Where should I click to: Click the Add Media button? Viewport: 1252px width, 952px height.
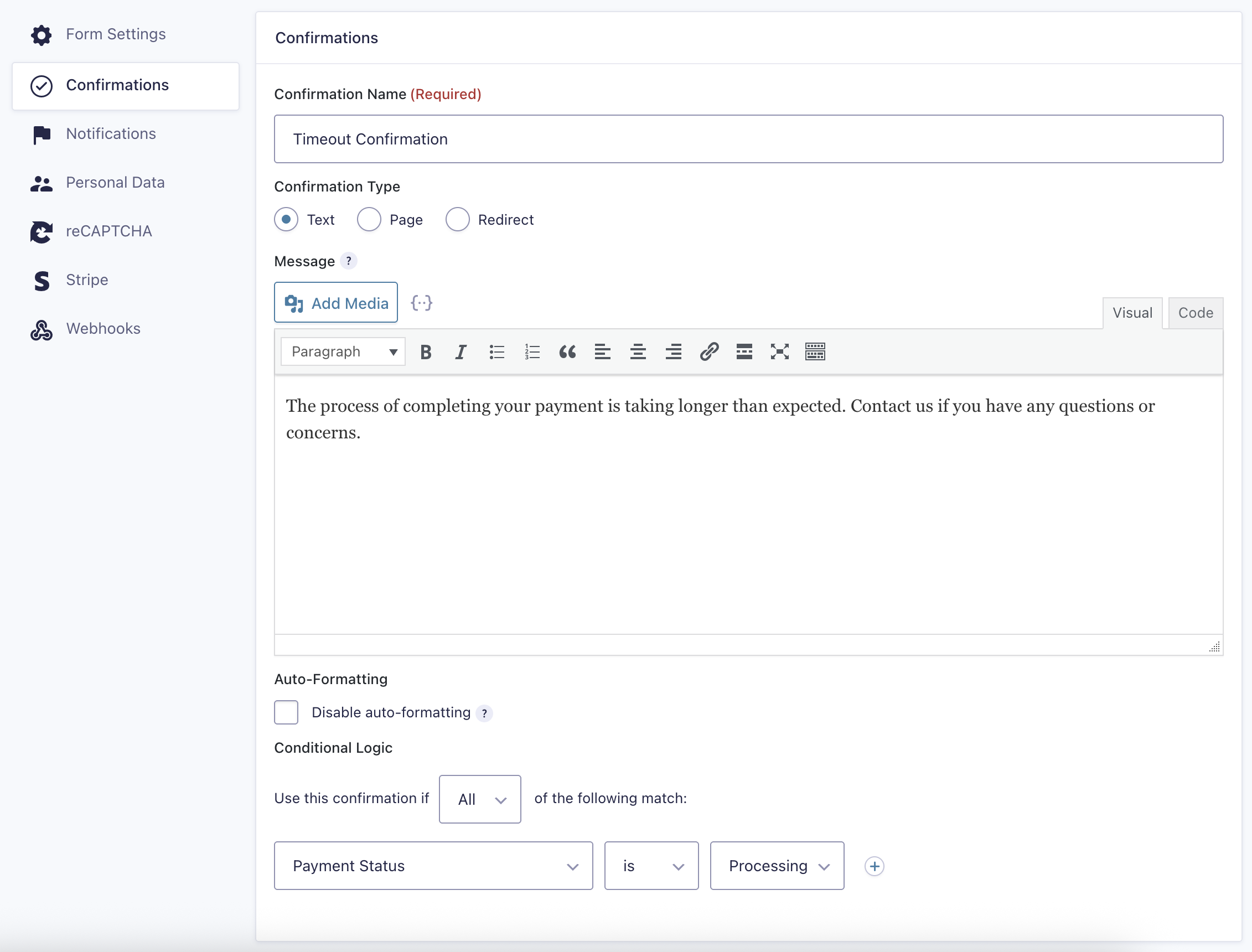click(x=336, y=303)
